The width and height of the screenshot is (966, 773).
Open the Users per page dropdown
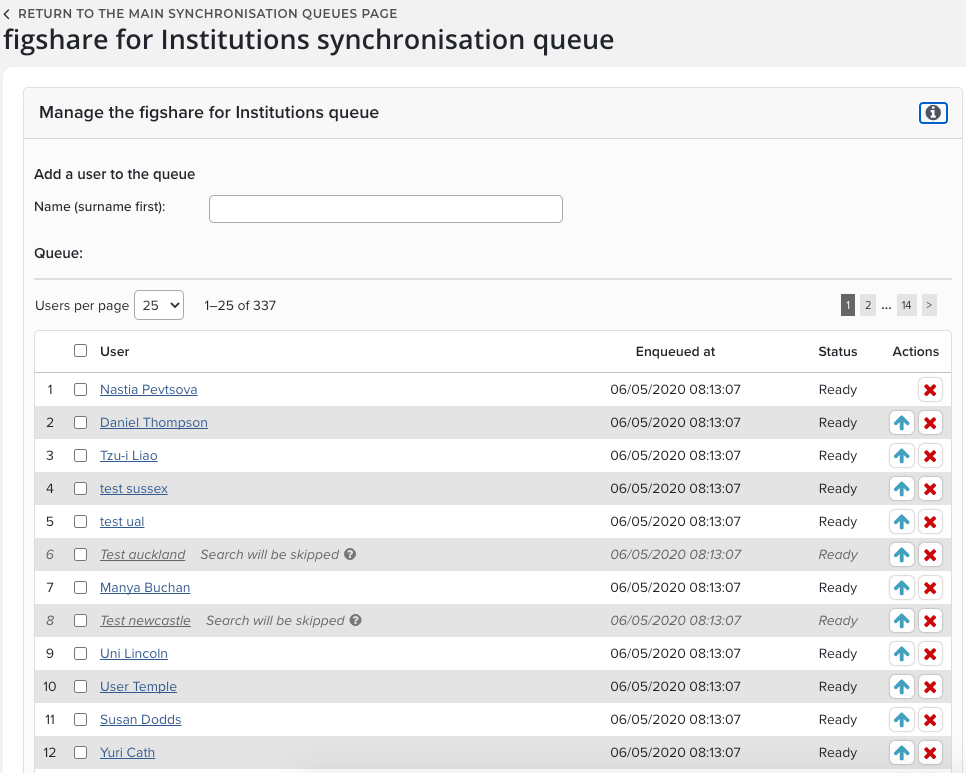(159, 305)
